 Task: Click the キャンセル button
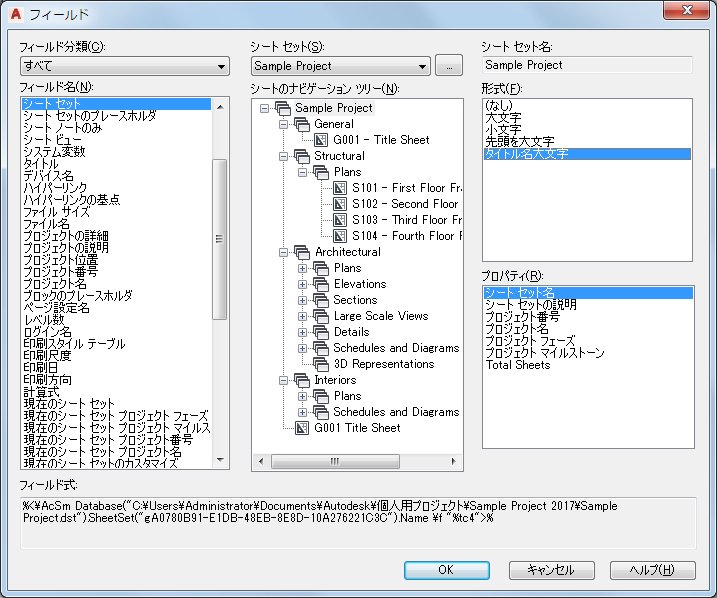point(551,570)
